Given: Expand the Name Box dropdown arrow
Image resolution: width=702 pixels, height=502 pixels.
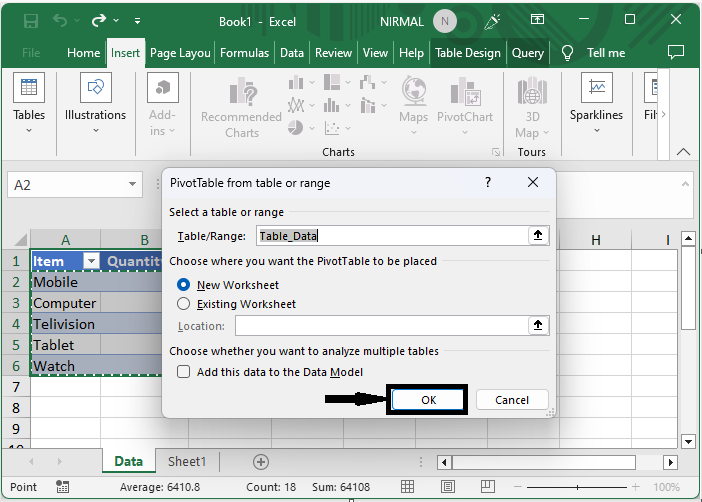Looking at the screenshot, I should 133,185.
